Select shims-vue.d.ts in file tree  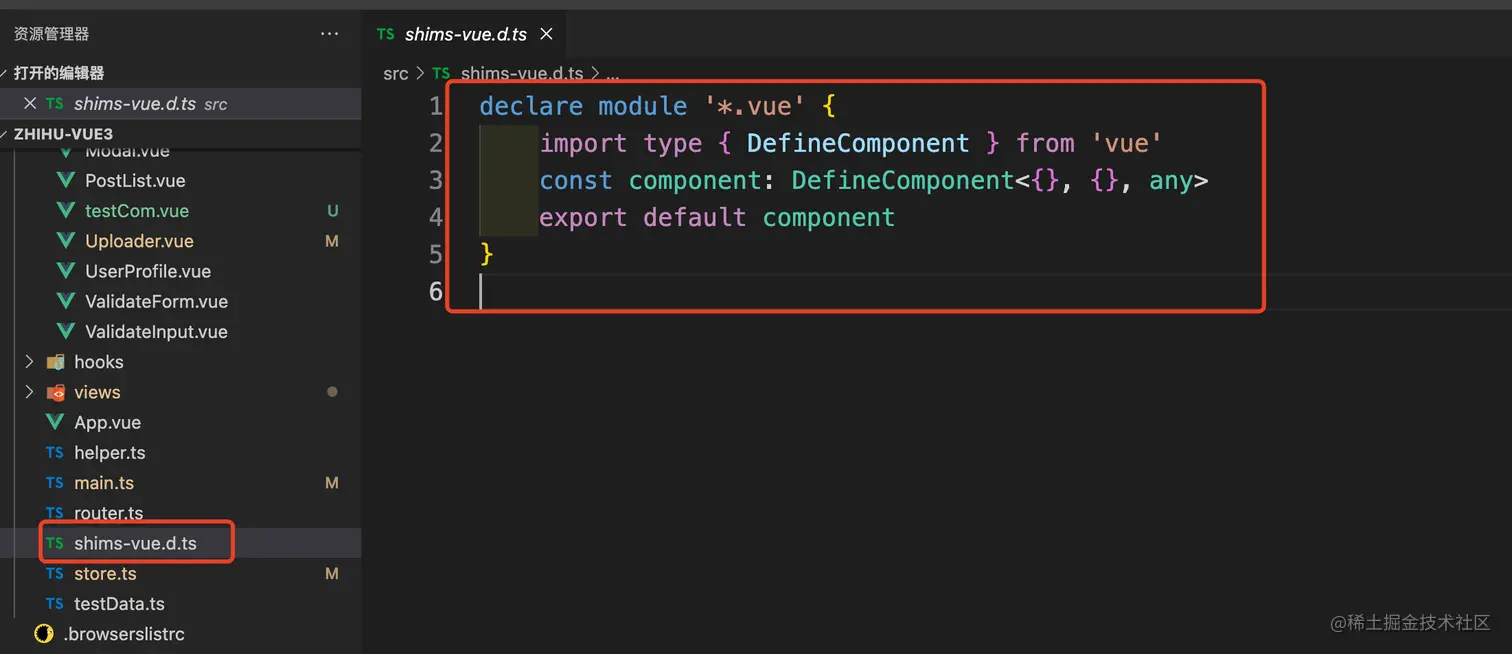tap(135, 543)
